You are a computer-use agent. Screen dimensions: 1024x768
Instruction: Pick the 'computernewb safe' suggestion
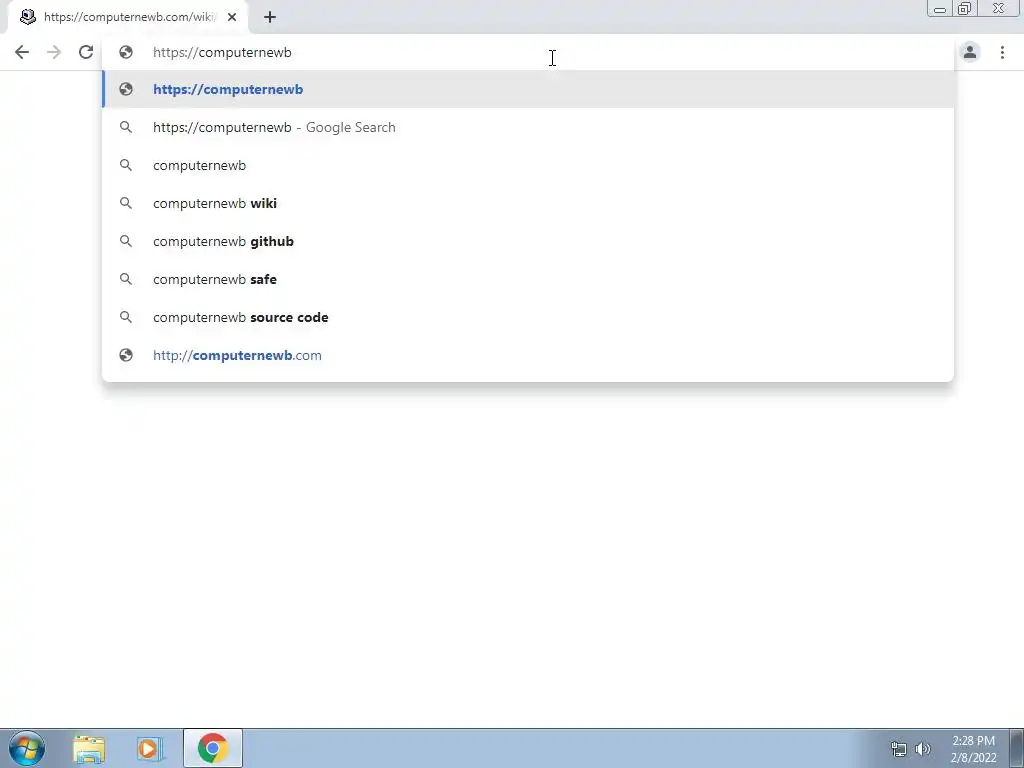(528, 279)
